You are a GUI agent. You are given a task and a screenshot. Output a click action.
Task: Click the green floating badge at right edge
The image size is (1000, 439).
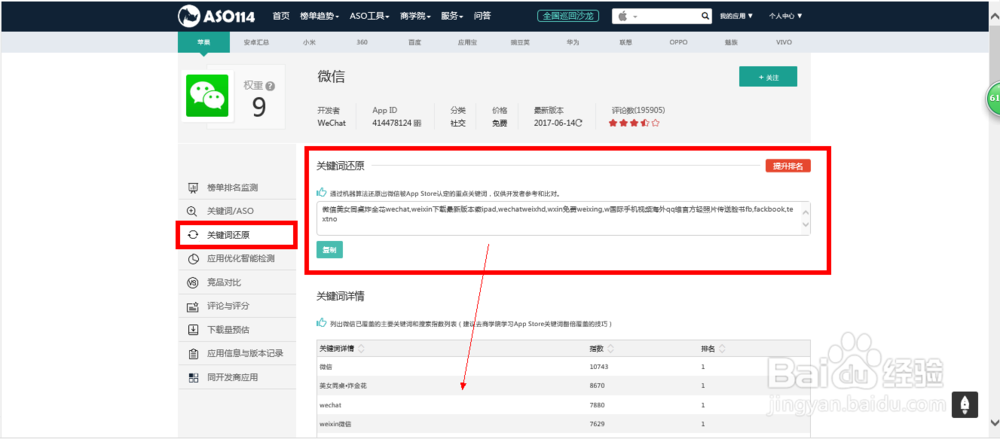point(993,99)
